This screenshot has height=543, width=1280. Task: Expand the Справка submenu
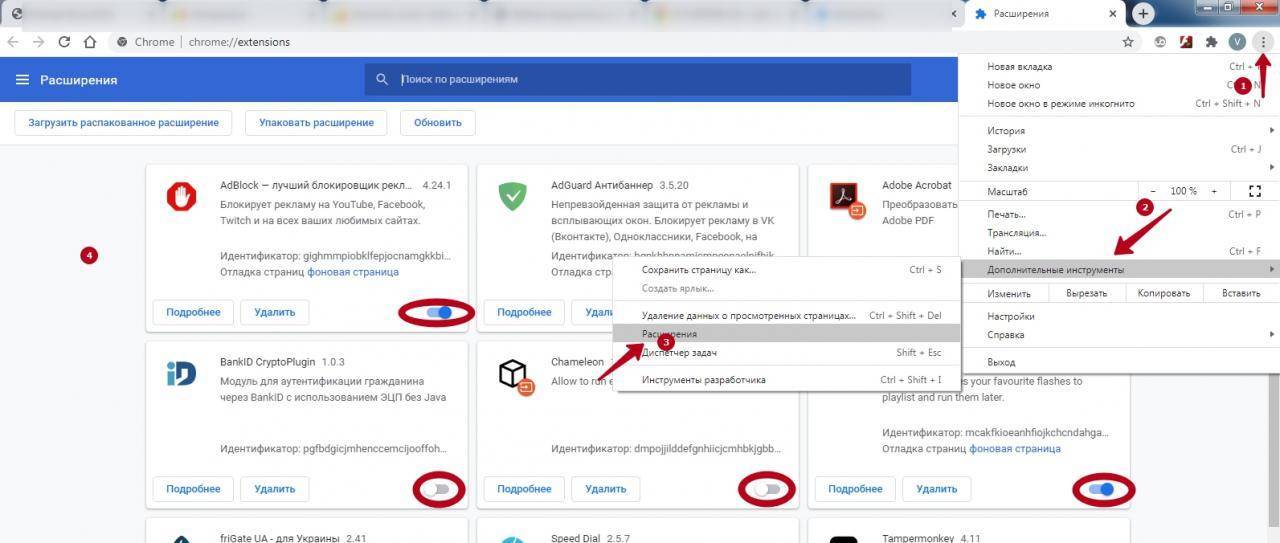(1118, 335)
